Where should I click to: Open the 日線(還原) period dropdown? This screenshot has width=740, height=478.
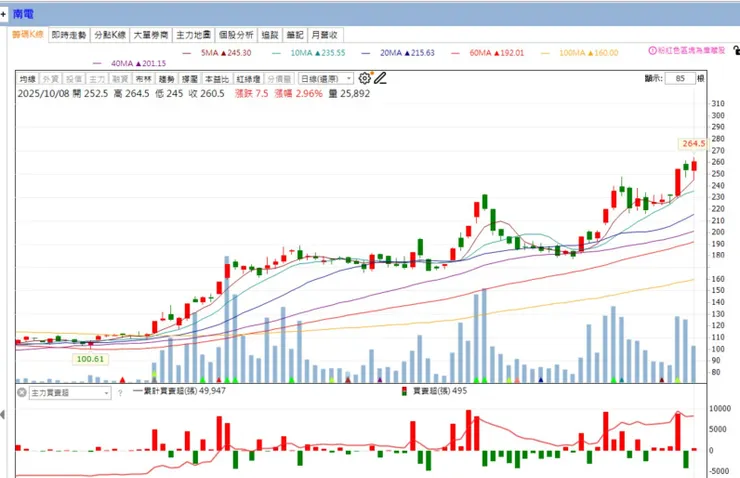[x=326, y=79]
